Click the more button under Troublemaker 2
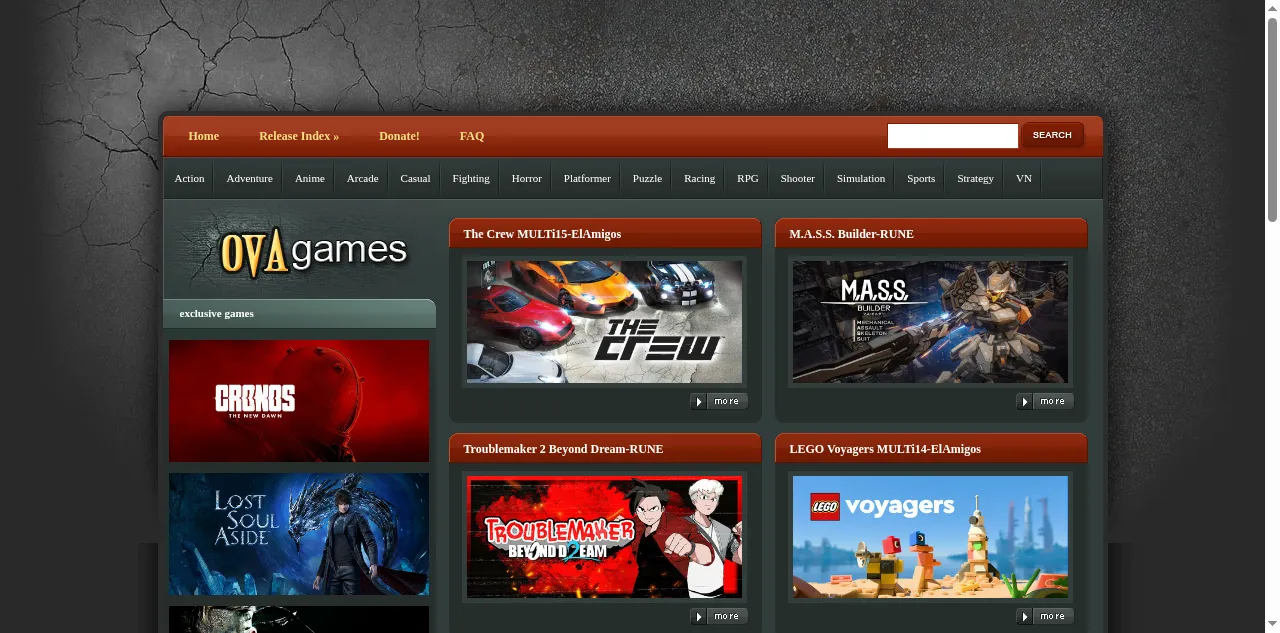Image resolution: width=1280 pixels, height=633 pixels. click(719, 616)
